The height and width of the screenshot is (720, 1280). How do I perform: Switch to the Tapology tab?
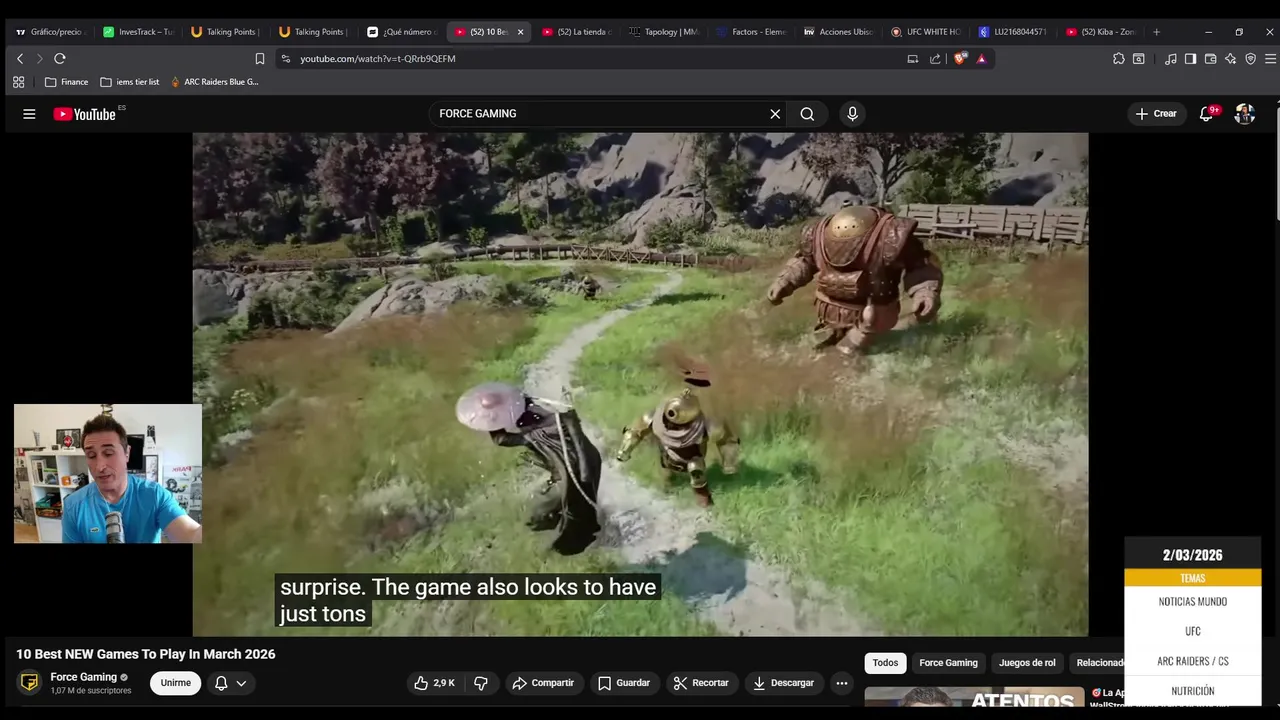click(x=664, y=32)
